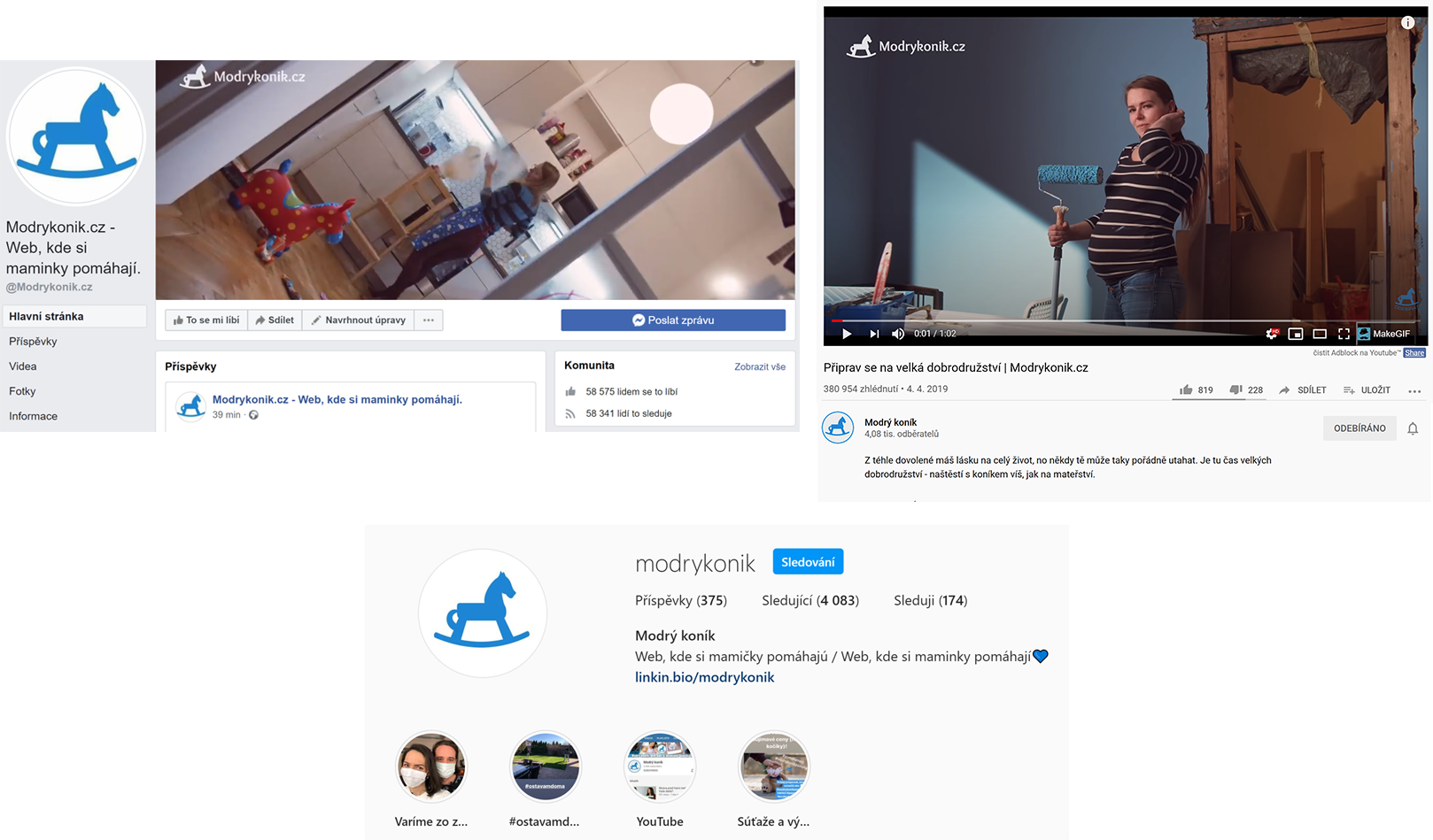Click the To se mi líbí button
The height and width of the screenshot is (840, 1433).
(206, 320)
